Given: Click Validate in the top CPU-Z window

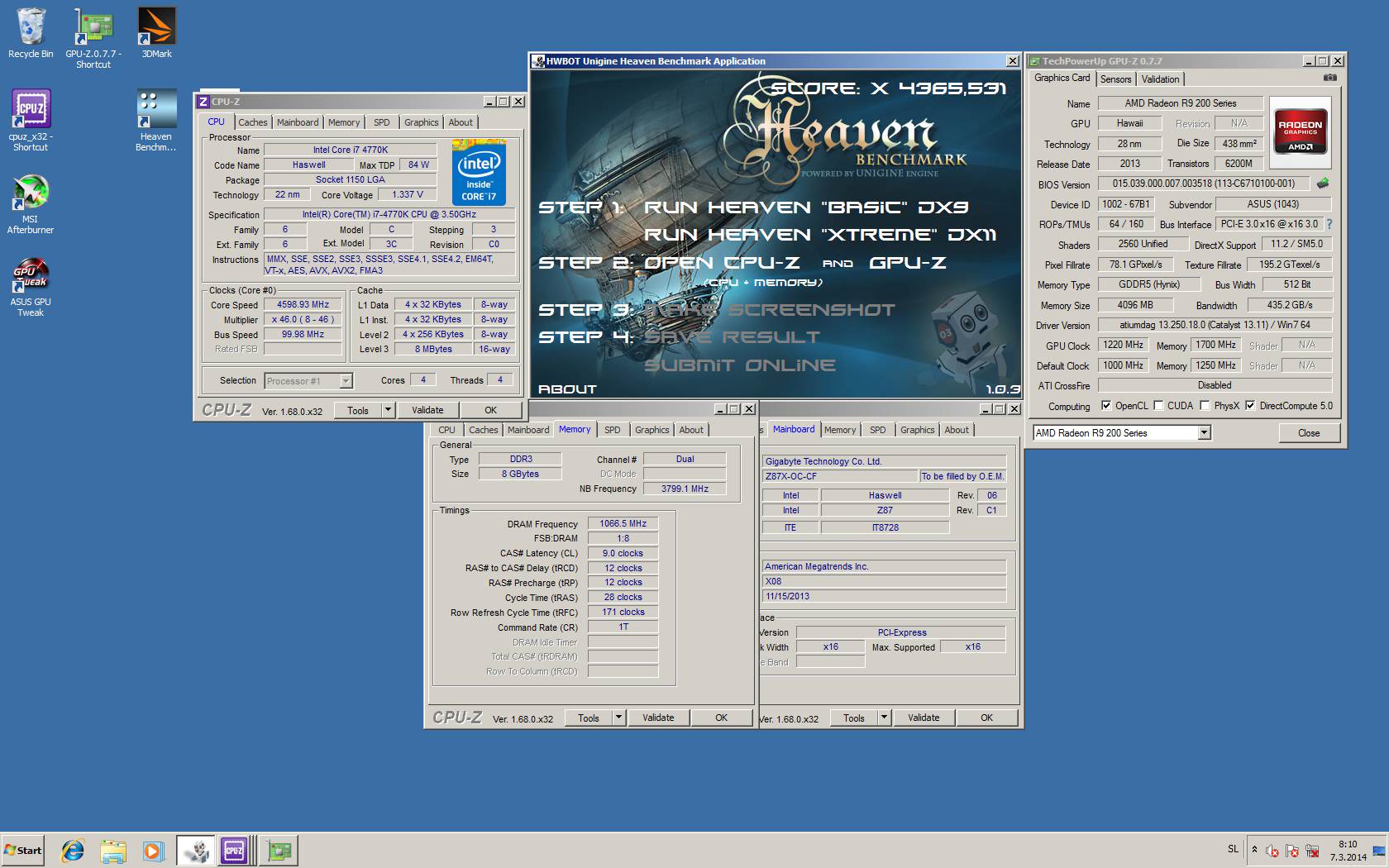Looking at the screenshot, I should point(427,410).
